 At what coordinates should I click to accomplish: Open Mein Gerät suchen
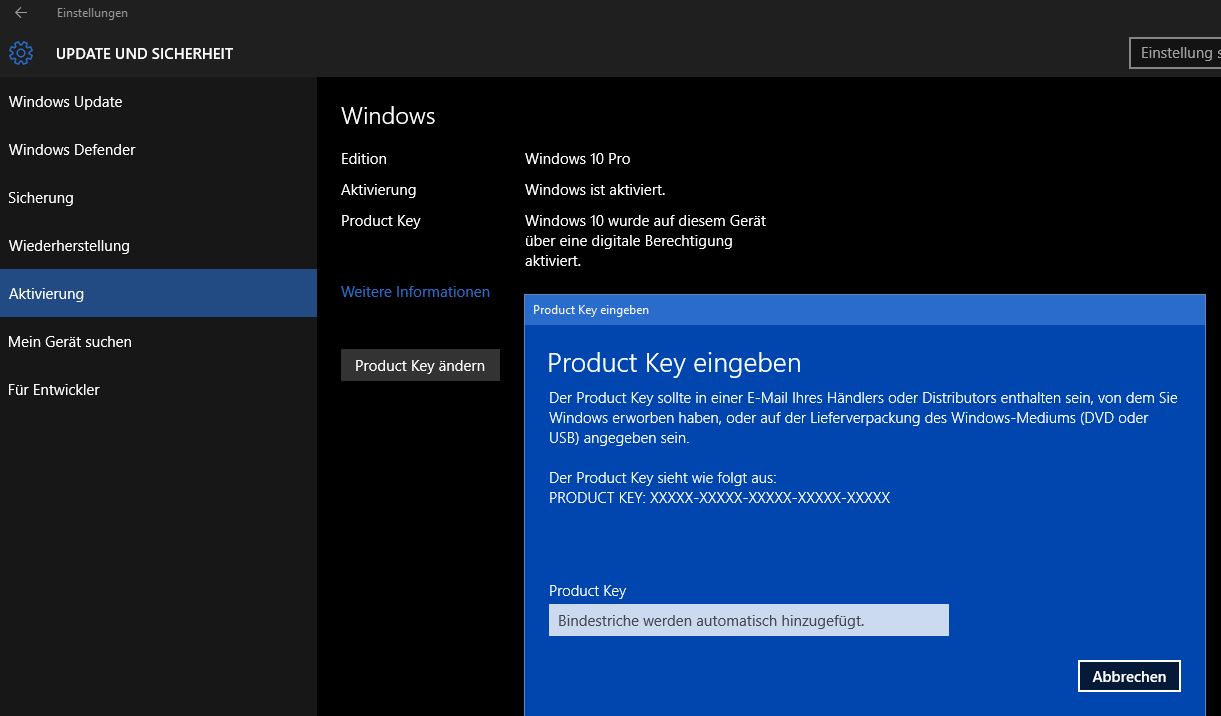tap(158, 342)
